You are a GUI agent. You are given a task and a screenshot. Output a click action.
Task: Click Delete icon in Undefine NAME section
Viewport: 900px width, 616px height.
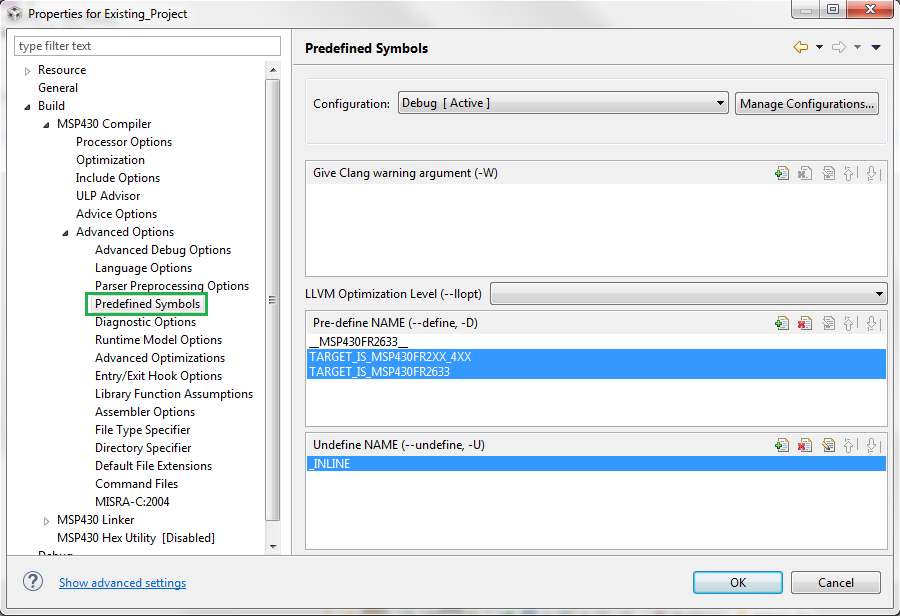coord(804,445)
